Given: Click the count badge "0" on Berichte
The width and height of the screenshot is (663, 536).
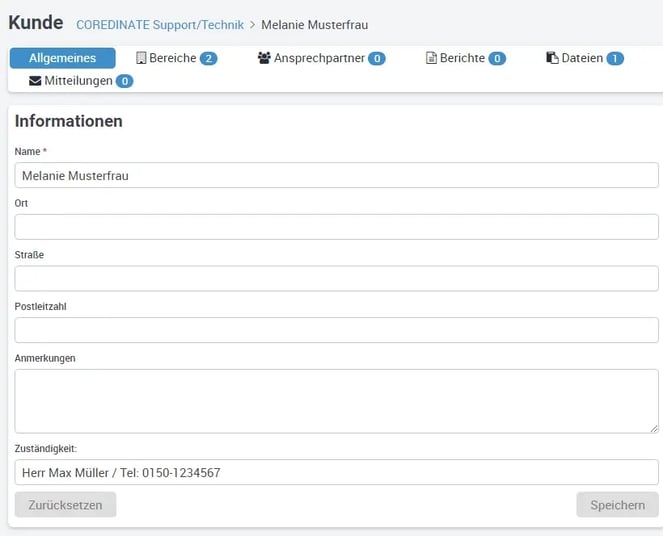Looking at the screenshot, I should pos(496,59).
